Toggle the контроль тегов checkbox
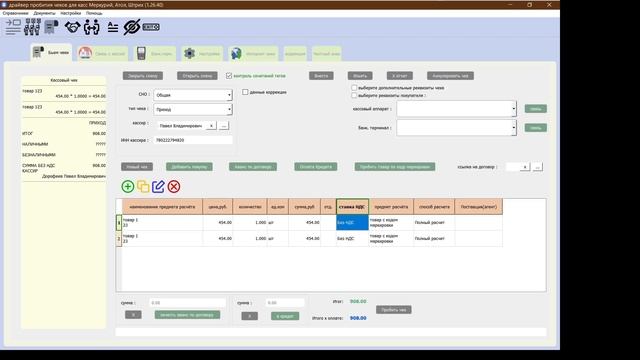 click(x=229, y=76)
